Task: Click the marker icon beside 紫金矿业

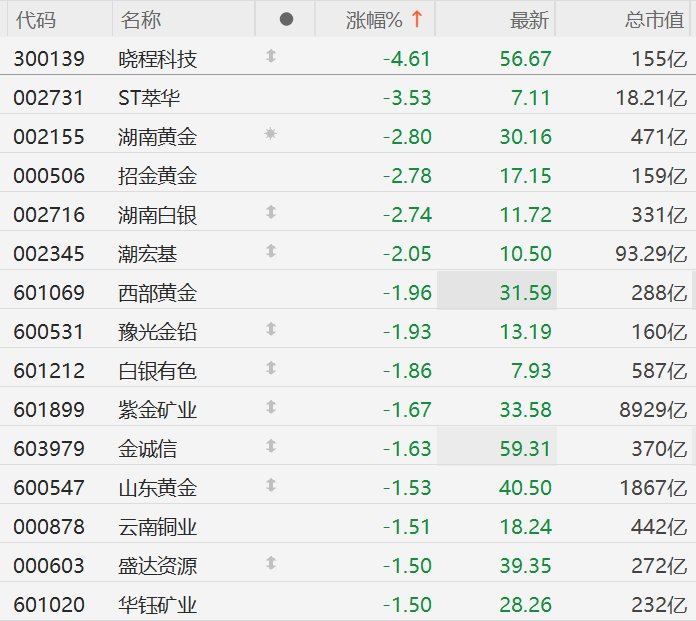Action: pyautogui.click(x=270, y=408)
